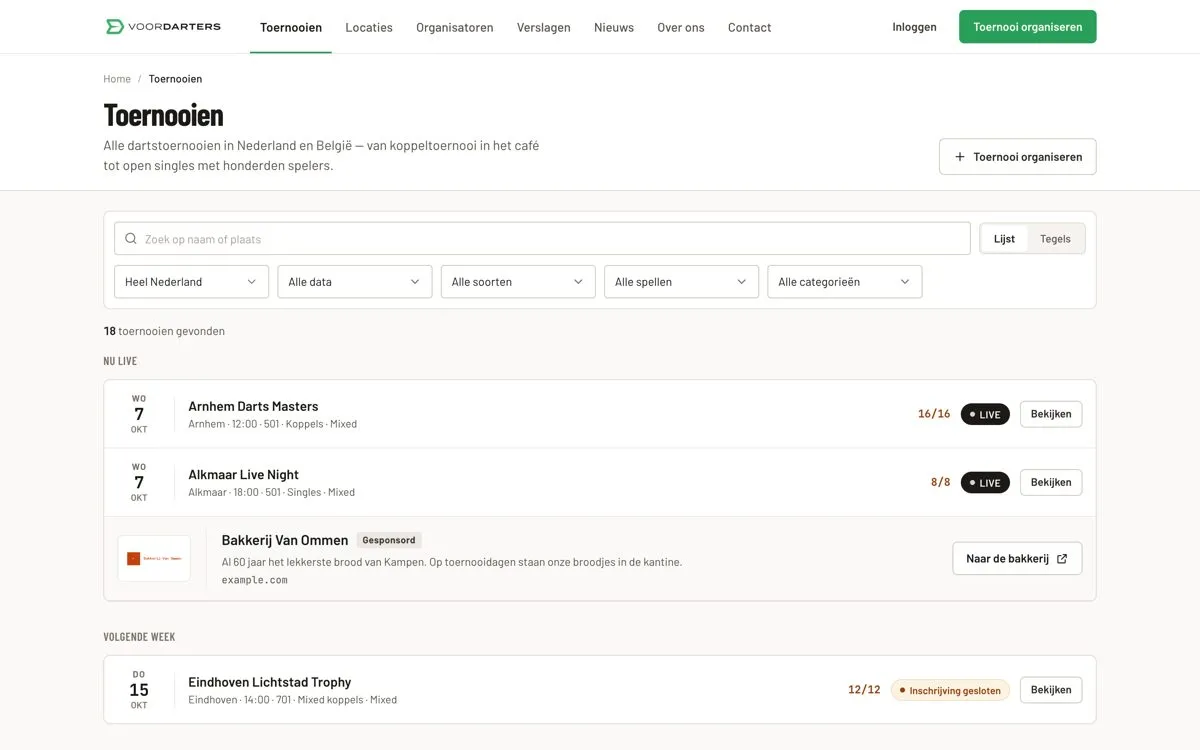Click the Bakkerij Van Ommen heading
This screenshot has width=1200, height=750.
click(285, 540)
